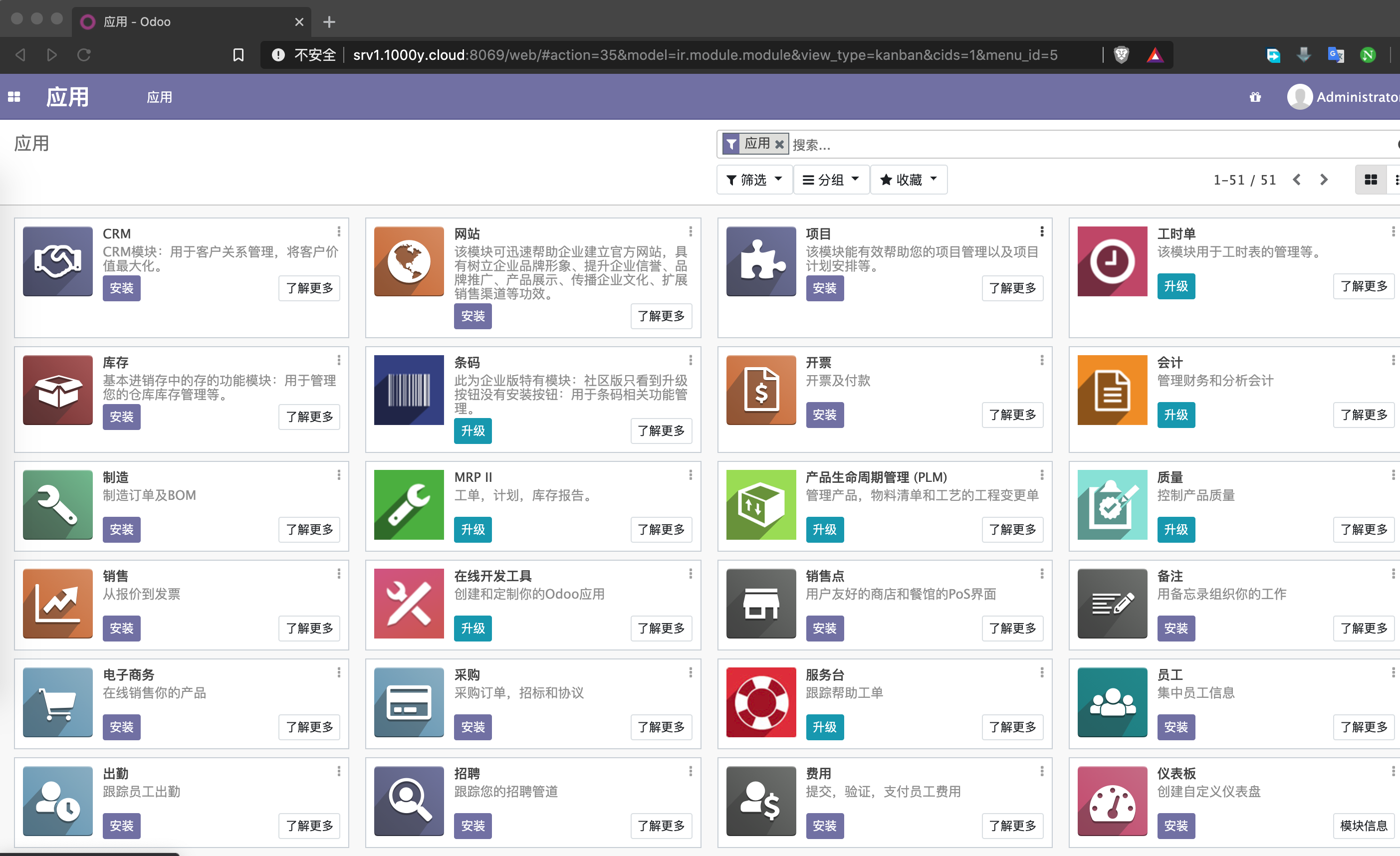Viewport: 1400px width, 856px height.
Task: Click the 费用 person dollar icon
Action: [x=761, y=801]
